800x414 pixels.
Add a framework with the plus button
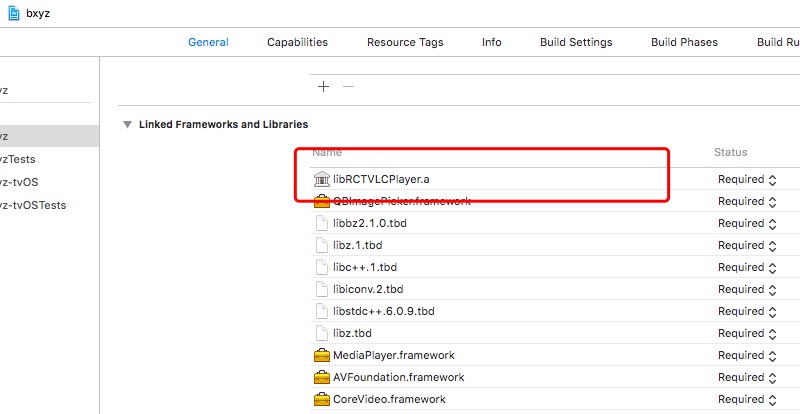tap(323, 87)
